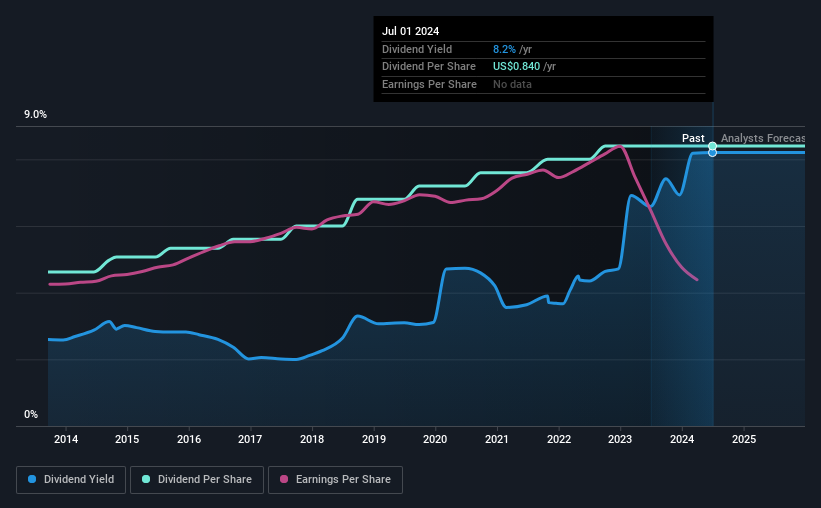Click the Analysts Forecast label

click(x=763, y=138)
